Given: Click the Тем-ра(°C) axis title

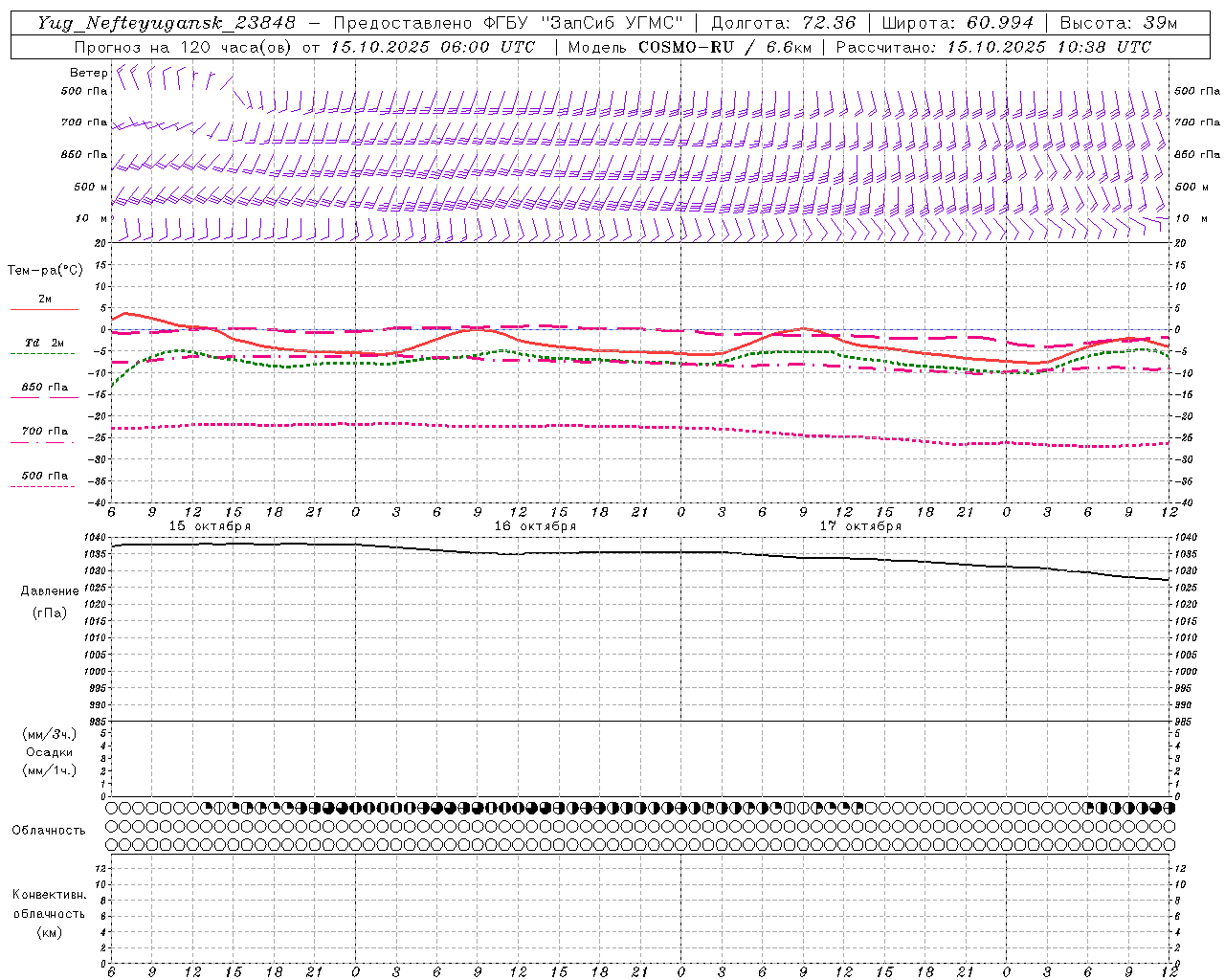Looking at the screenshot, I should click(x=45, y=270).
